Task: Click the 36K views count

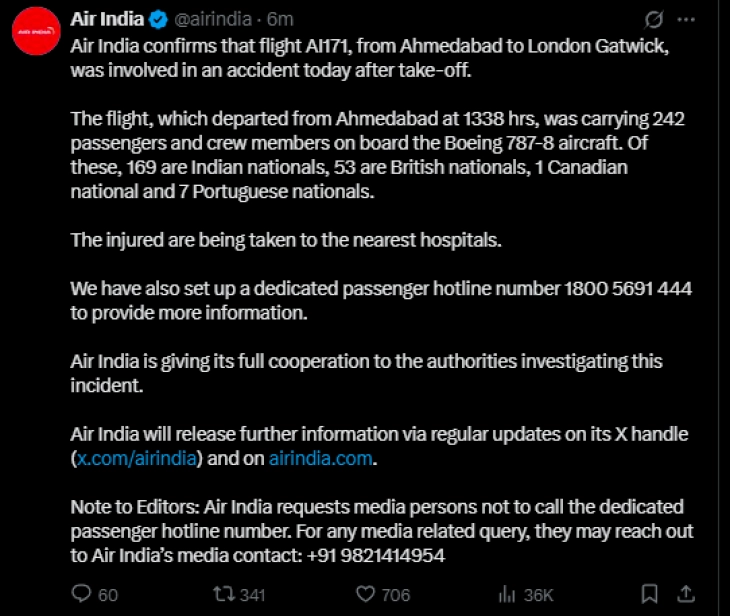Action: pyautogui.click(x=539, y=595)
